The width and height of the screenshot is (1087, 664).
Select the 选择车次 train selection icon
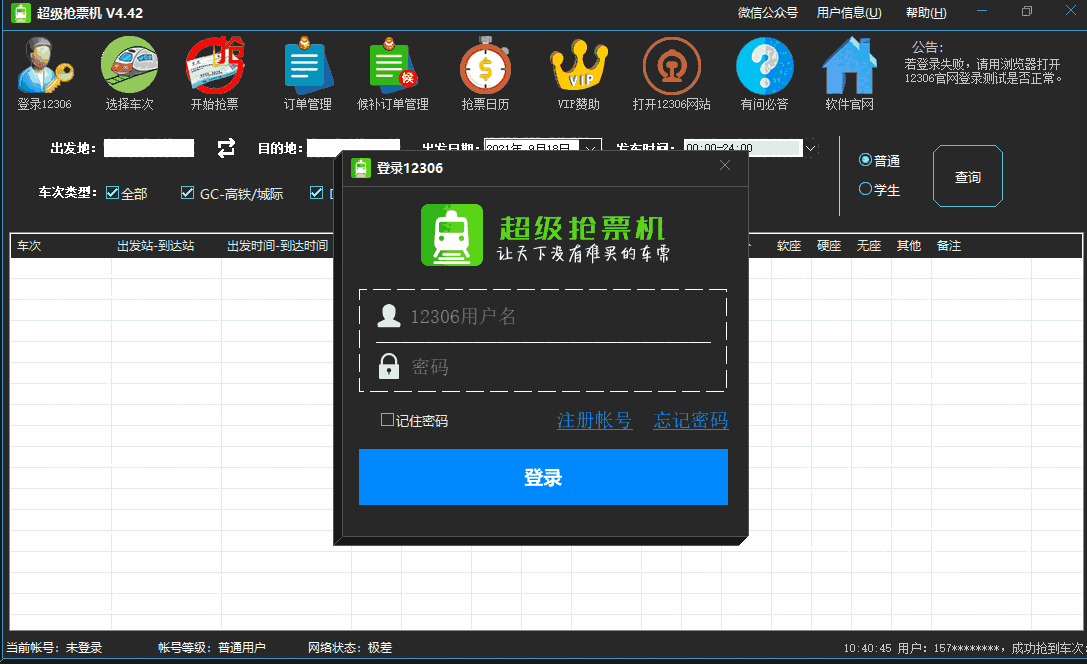tap(129, 72)
